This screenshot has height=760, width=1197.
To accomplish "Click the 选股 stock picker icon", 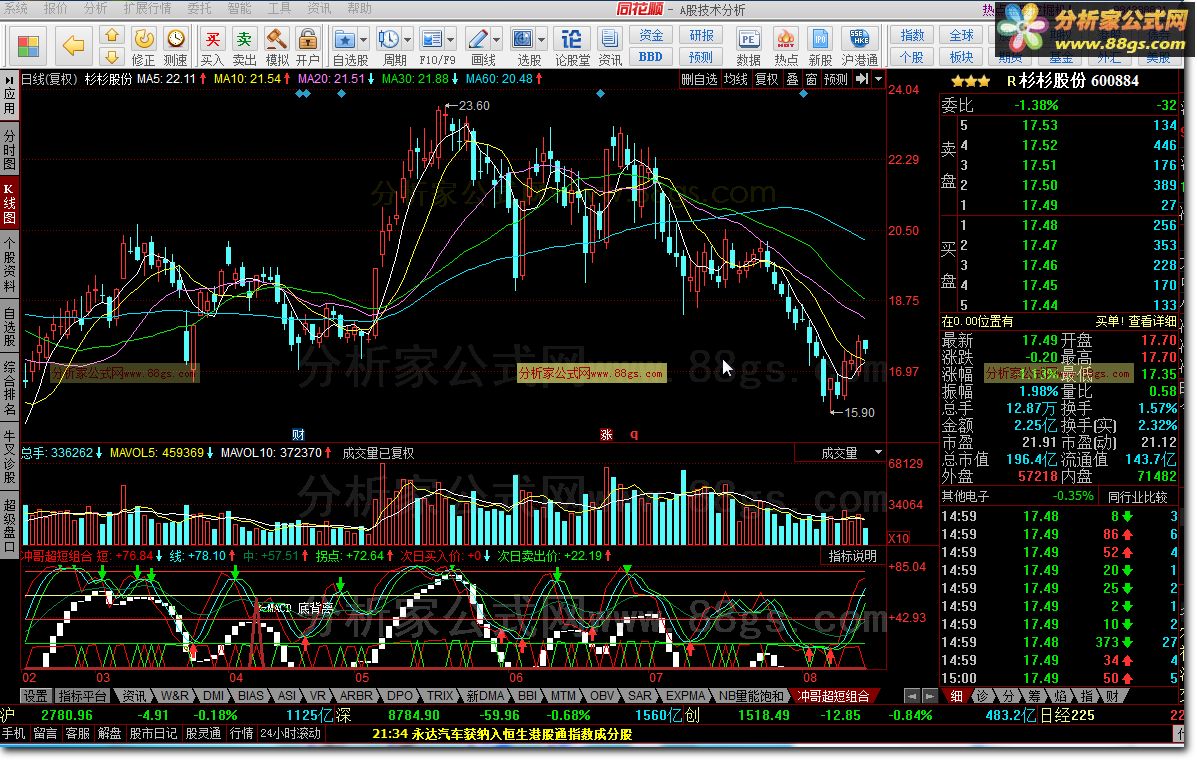I will click(523, 47).
